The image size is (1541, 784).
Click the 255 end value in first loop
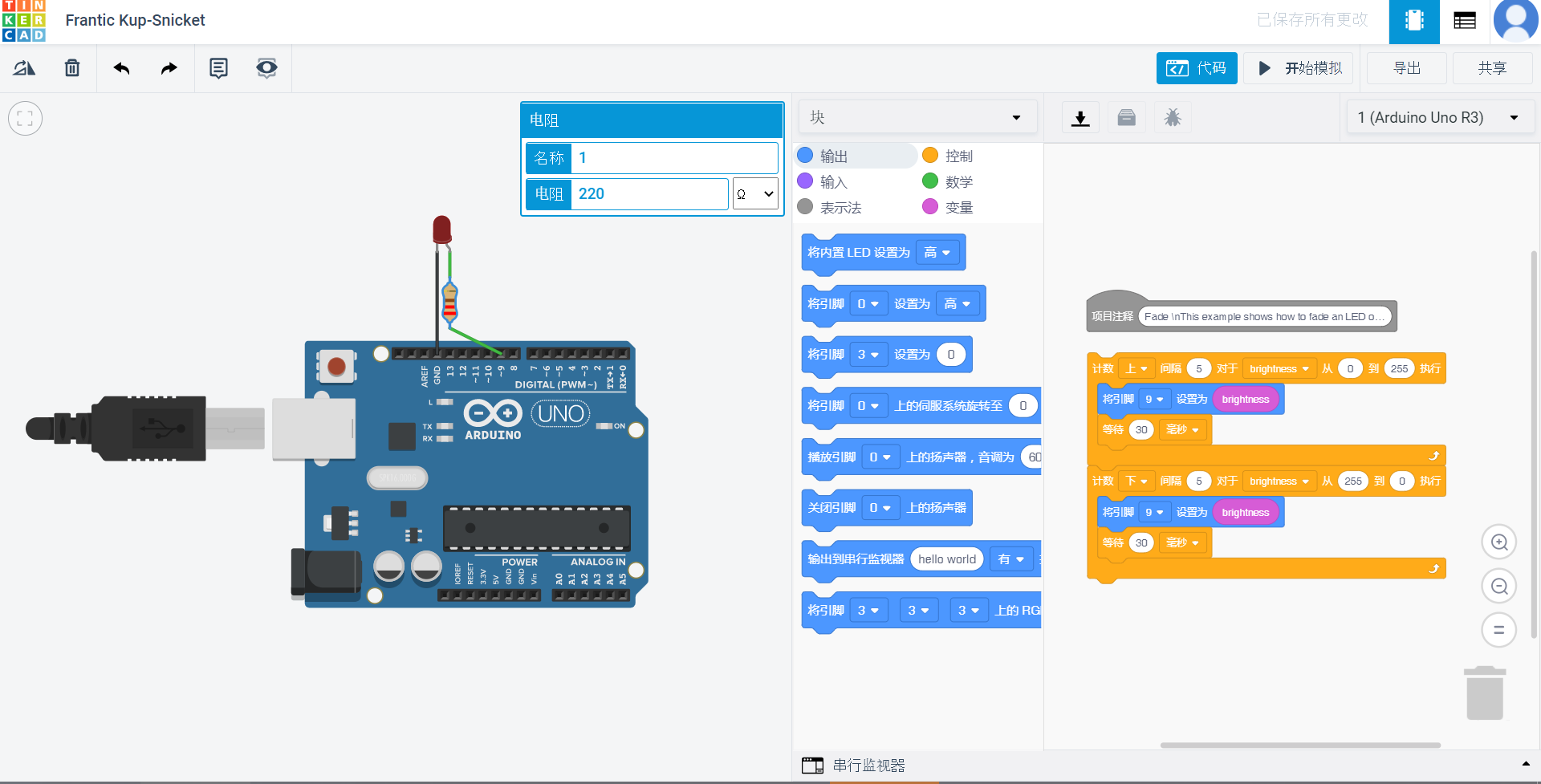pyautogui.click(x=1399, y=369)
